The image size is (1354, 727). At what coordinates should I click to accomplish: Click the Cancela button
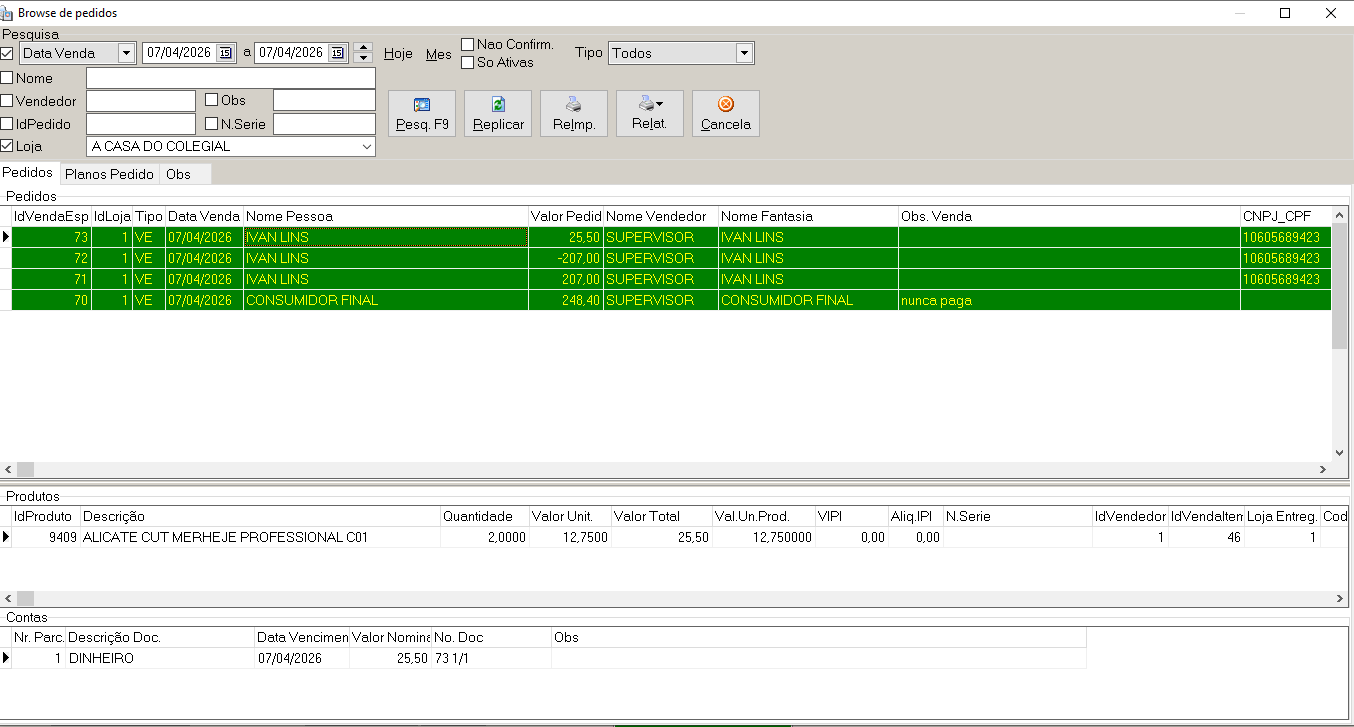point(725,114)
